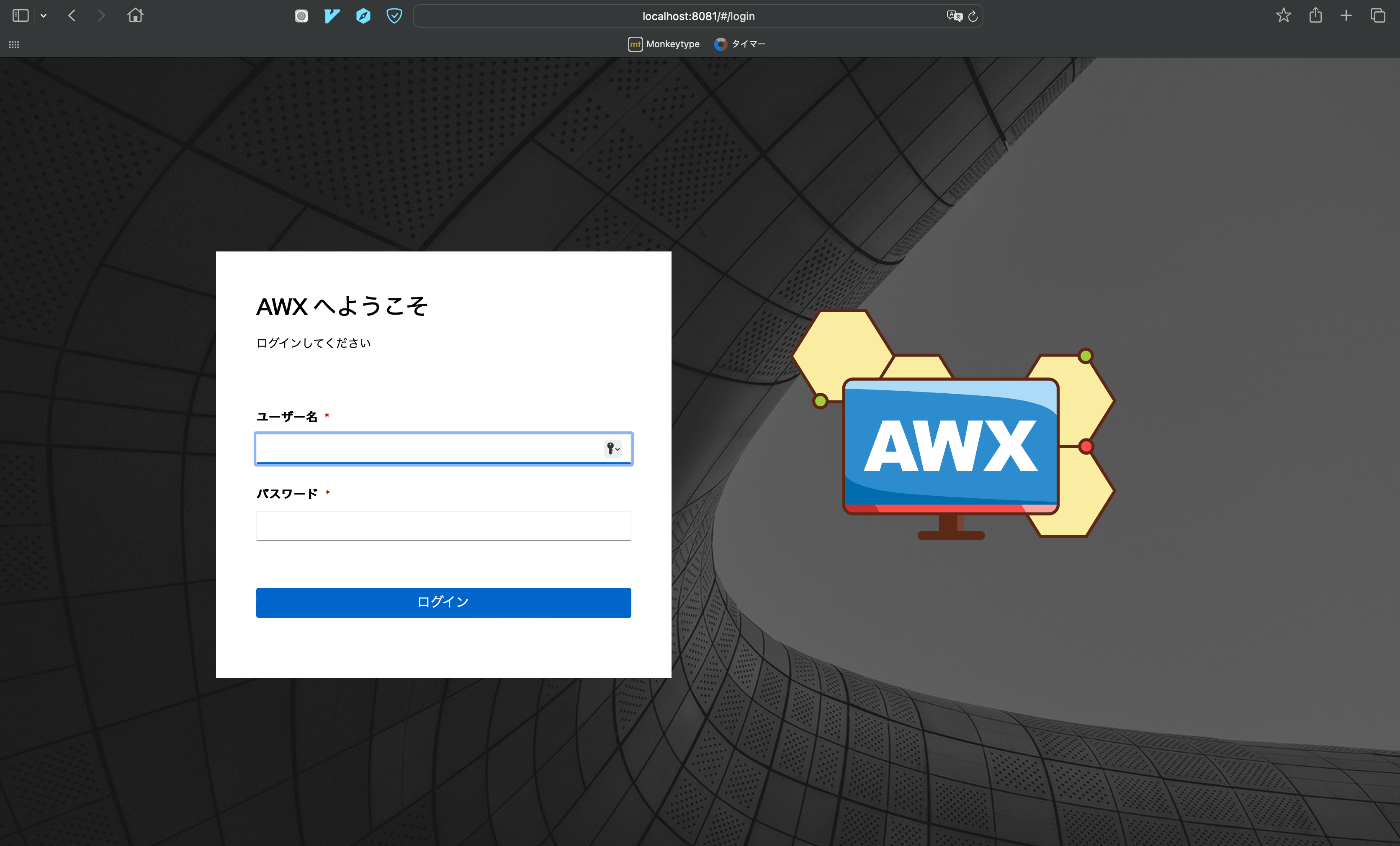
Task: Go forward to the next page
Action: pyautogui.click(x=101, y=16)
